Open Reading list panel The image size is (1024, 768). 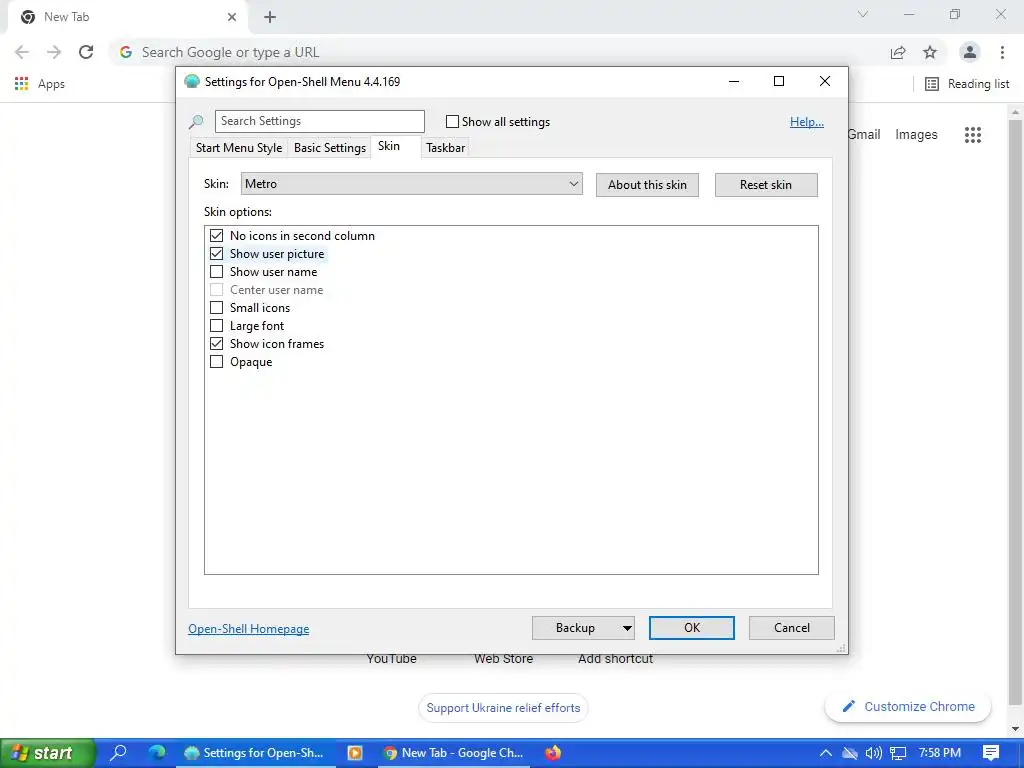pyautogui.click(x=967, y=84)
